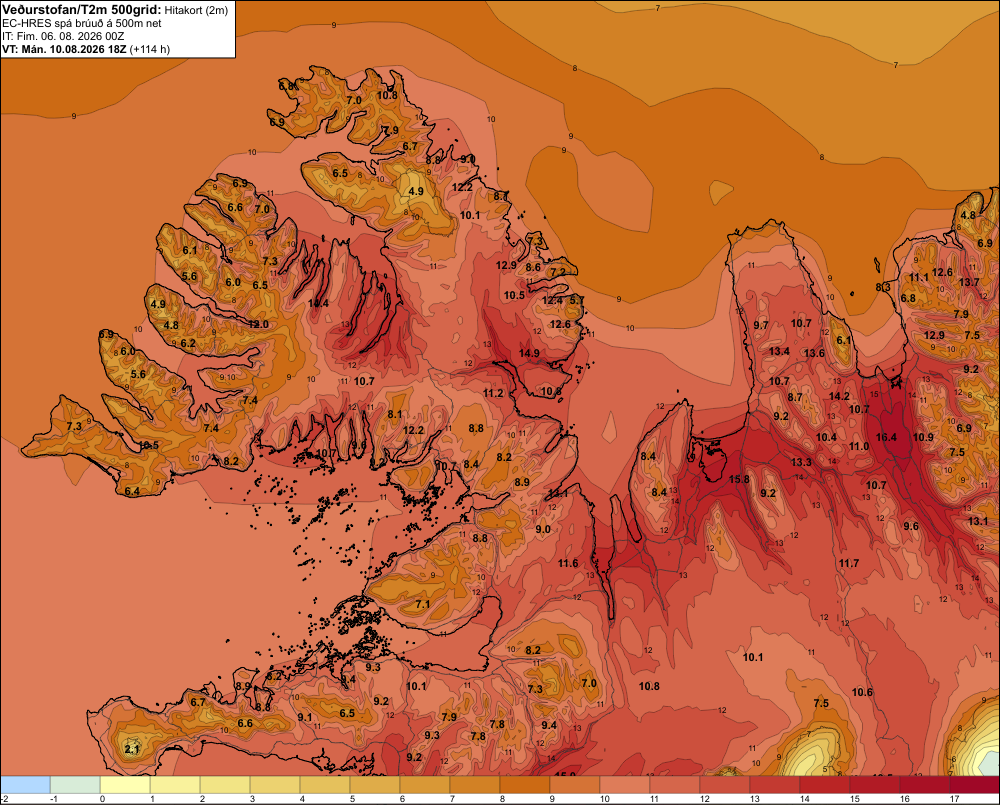The image size is (1000, 805).
Task: Click the legend swatch between 8 and 9
Action: point(525,785)
